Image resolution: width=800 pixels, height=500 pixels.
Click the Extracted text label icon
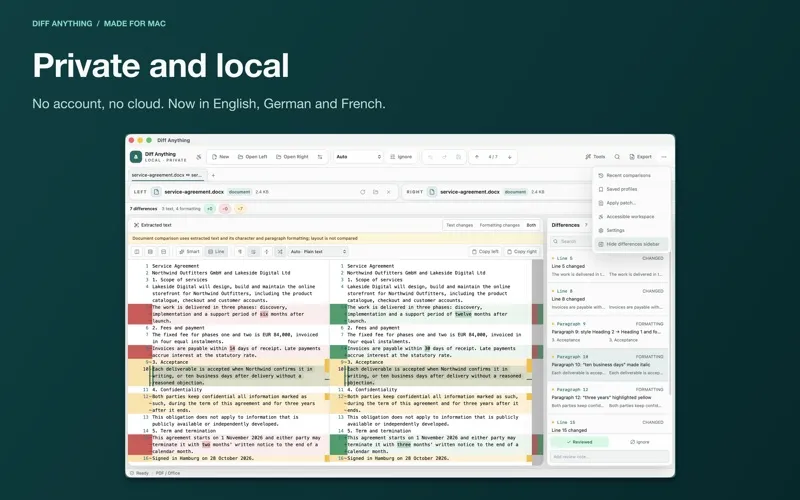(136, 225)
